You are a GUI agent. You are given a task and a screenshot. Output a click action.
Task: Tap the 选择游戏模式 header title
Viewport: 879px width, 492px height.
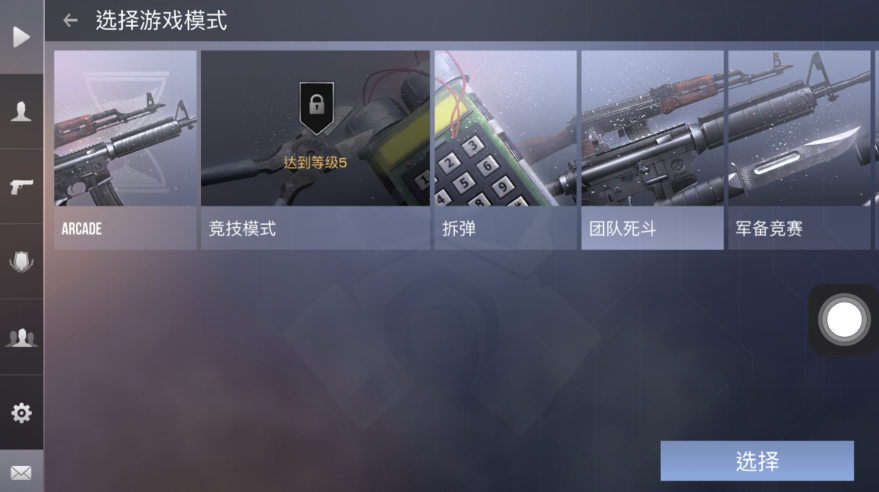pyautogui.click(x=161, y=21)
